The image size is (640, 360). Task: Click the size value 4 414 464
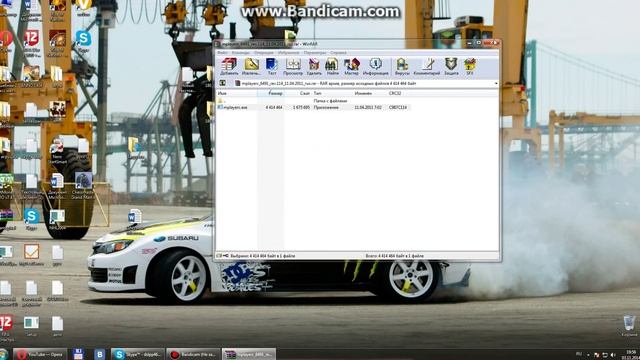274,107
